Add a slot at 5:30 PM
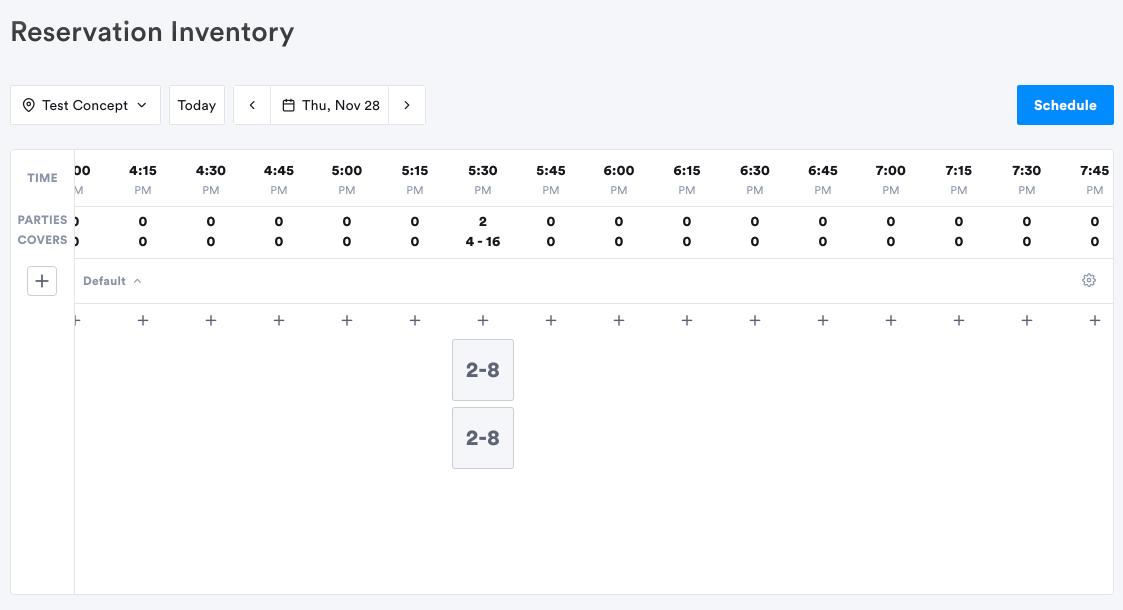 coord(483,321)
